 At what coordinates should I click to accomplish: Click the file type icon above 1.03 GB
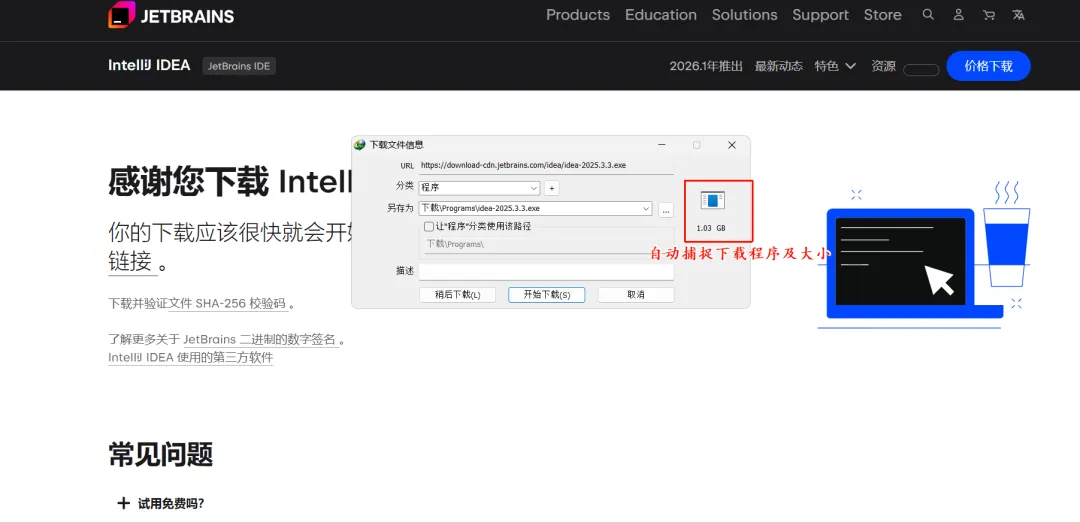point(713,200)
